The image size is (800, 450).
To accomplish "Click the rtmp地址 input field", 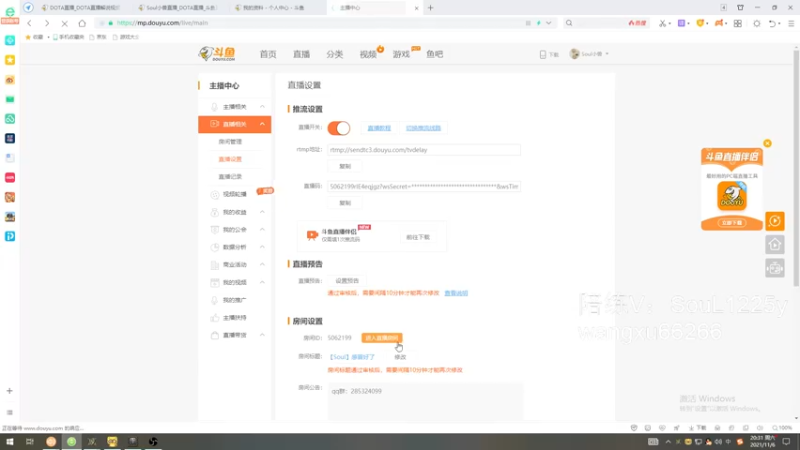I will tap(424, 150).
